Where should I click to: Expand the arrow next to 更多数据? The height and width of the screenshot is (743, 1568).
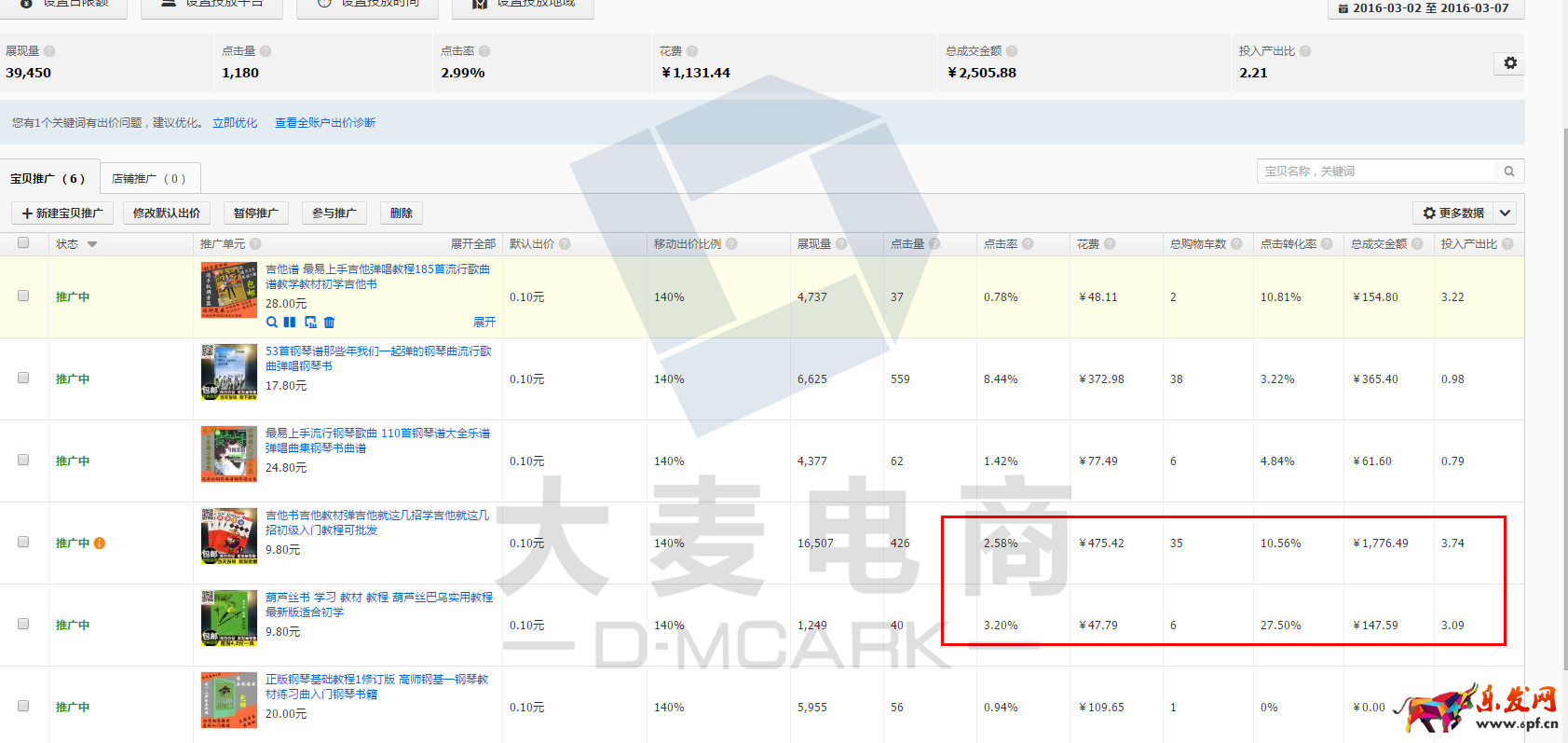click(x=1505, y=213)
